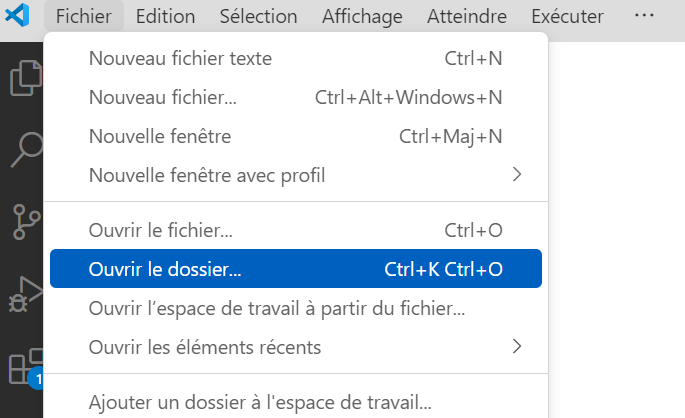Show more menus via ellipsis icon
The image size is (685, 418).
(644, 16)
